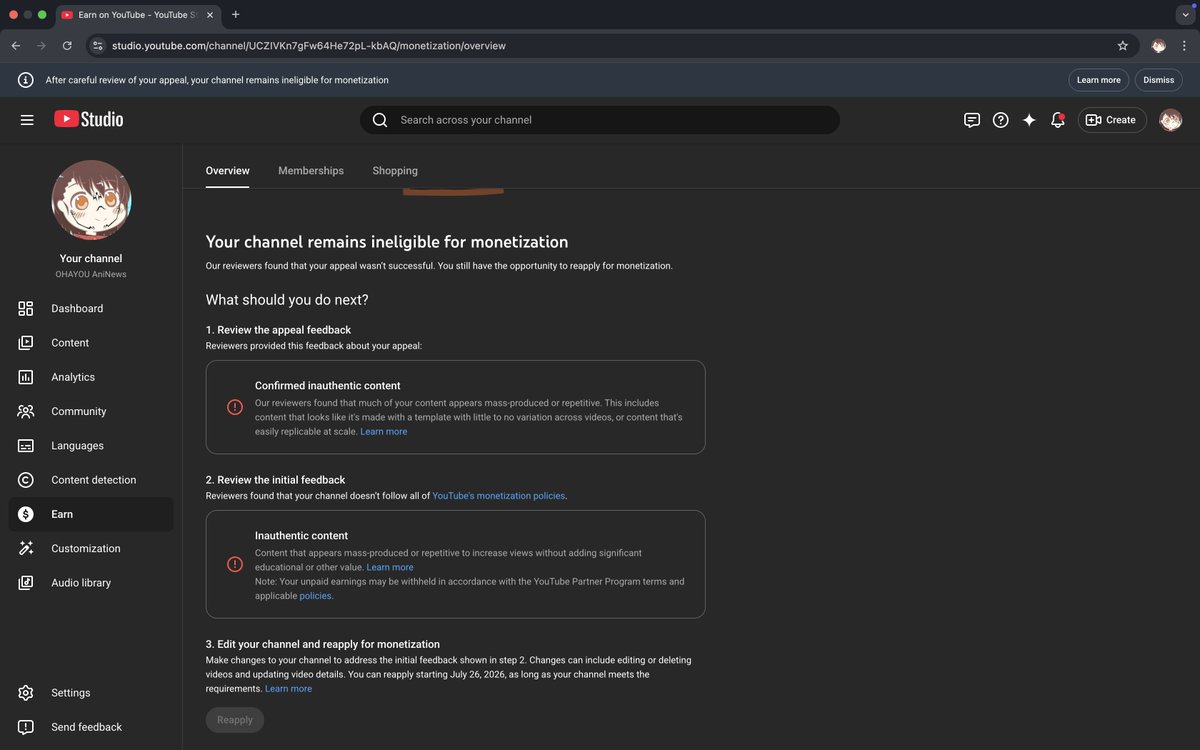Click warning icon beside Inauthentic content

234,564
